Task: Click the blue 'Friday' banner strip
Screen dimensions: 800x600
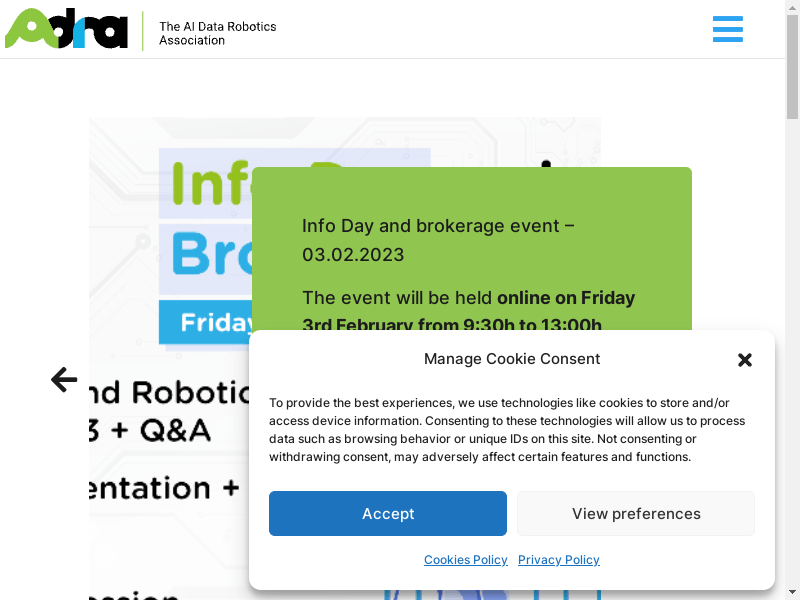Action: 206,322
